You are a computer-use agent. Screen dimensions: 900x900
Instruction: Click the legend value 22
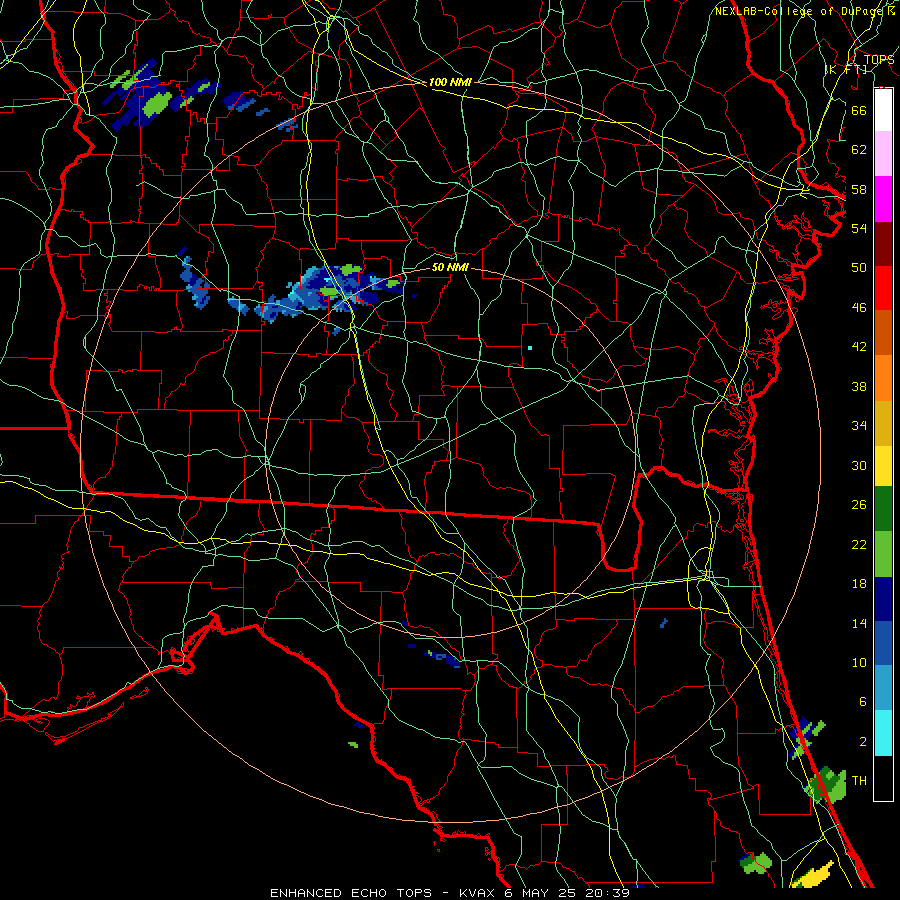tap(859, 544)
